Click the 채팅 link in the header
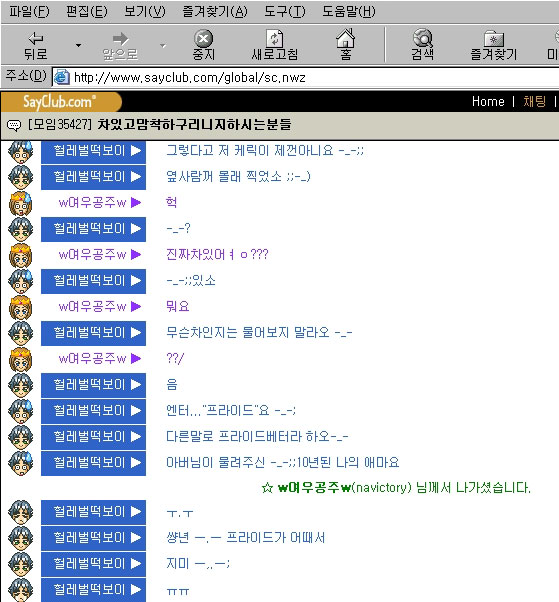559x602 pixels. click(x=534, y=101)
